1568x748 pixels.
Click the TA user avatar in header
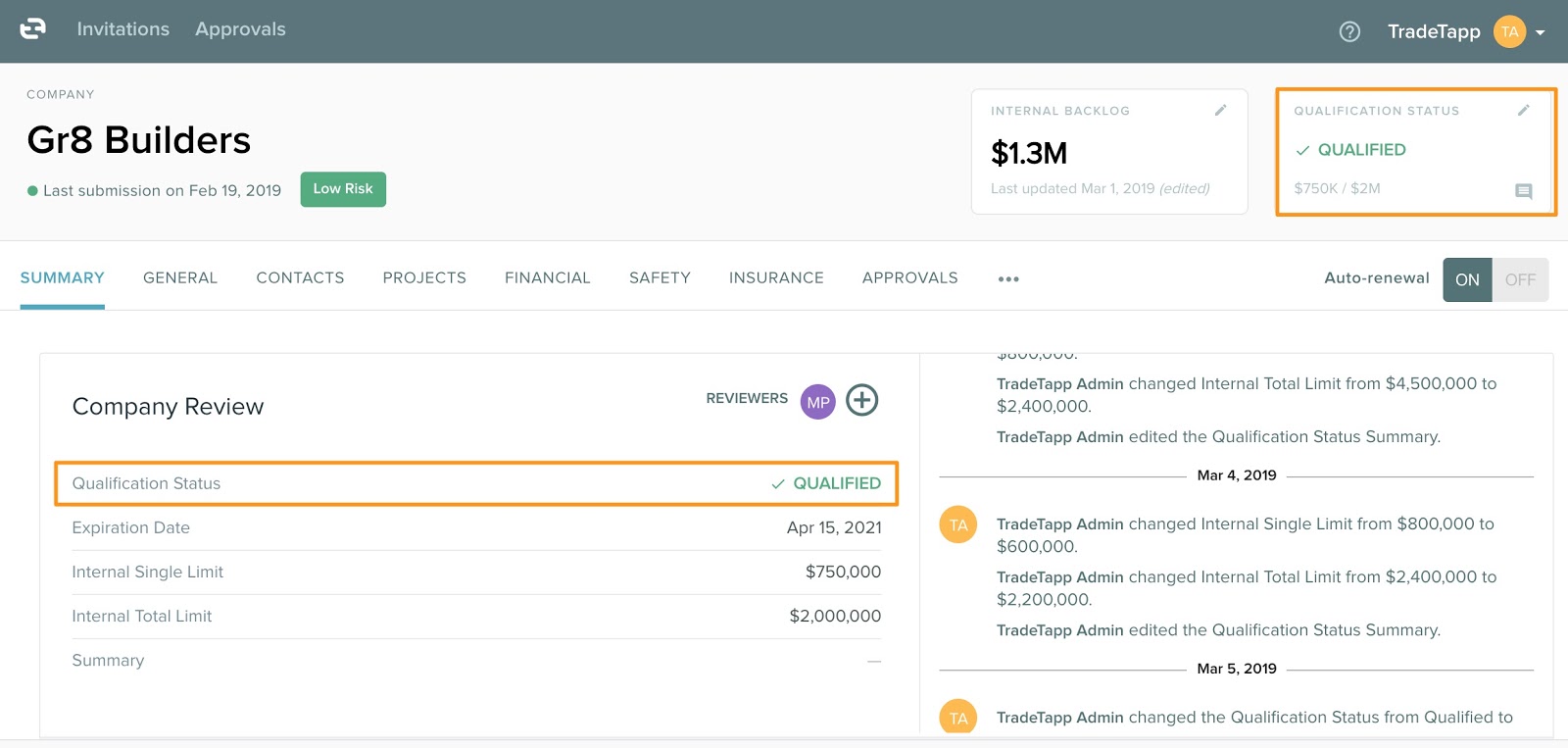[x=1509, y=31]
